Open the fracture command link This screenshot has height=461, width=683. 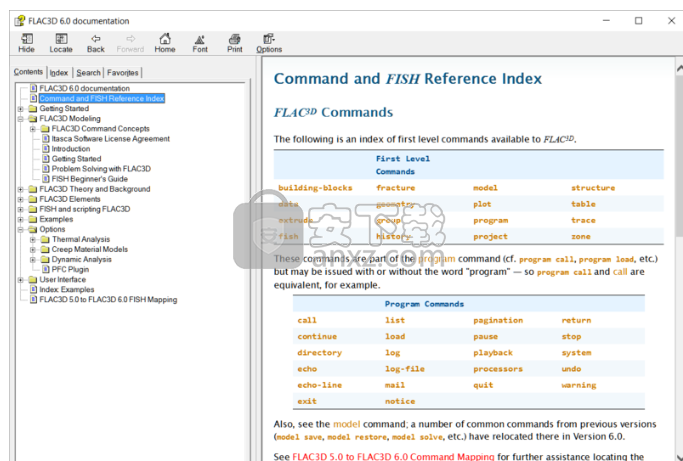coord(396,188)
